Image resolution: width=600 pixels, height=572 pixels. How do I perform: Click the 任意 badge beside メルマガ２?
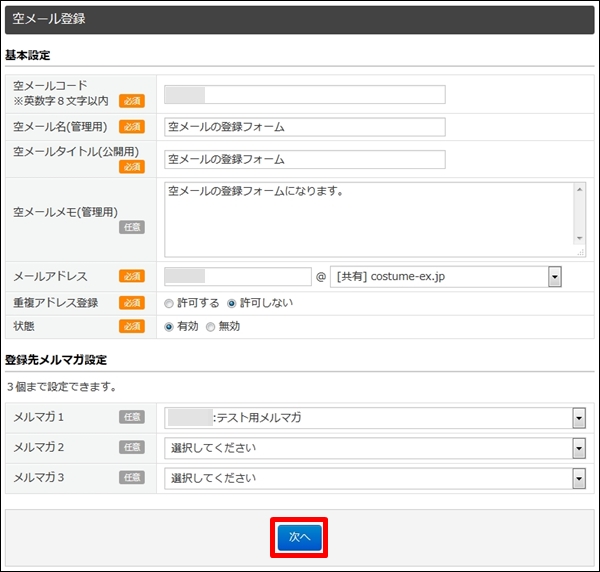click(x=132, y=447)
